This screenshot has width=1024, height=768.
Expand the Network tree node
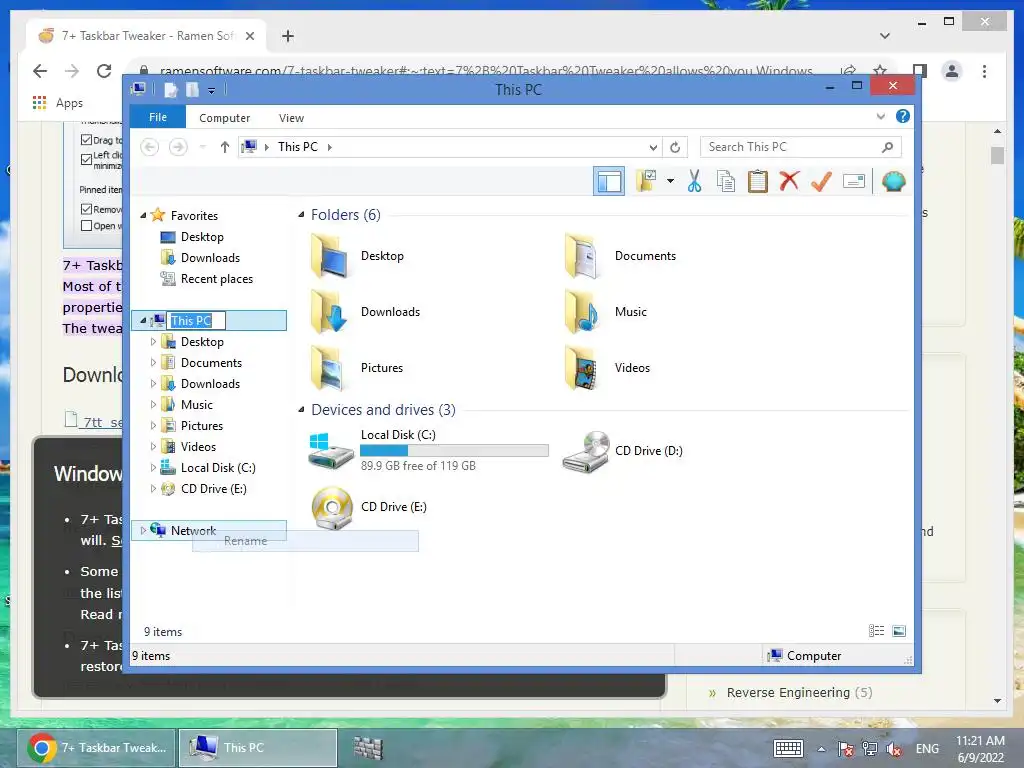coord(143,530)
